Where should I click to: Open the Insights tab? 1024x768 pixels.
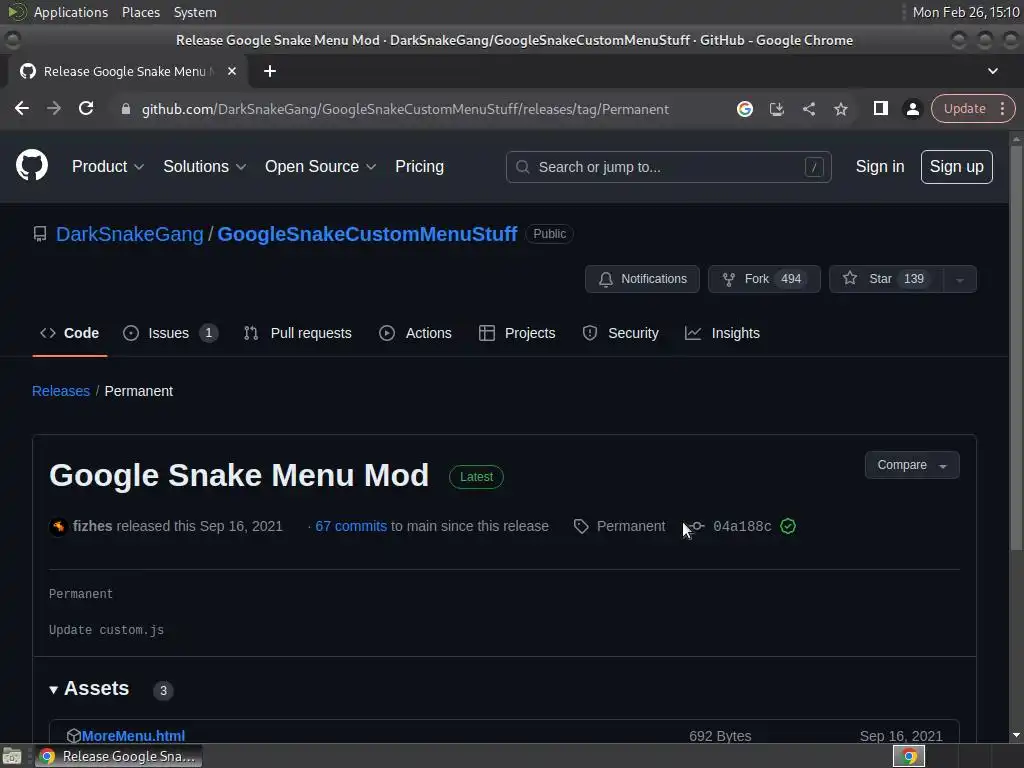[722, 333]
